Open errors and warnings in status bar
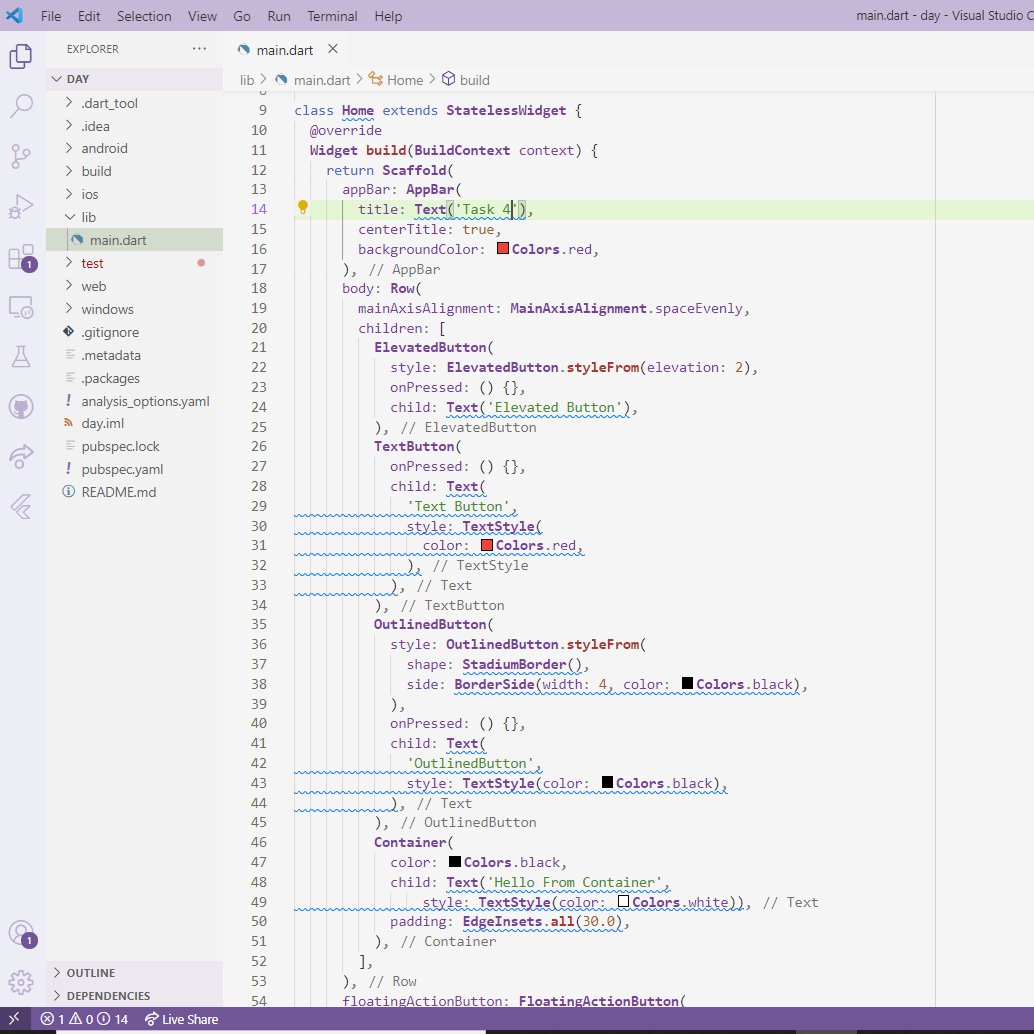 point(84,1019)
